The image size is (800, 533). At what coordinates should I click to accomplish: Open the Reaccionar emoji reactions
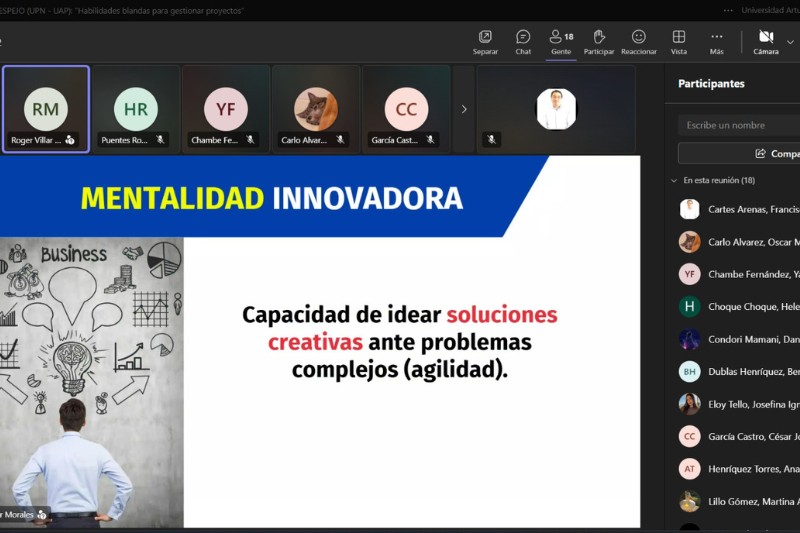click(638, 42)
